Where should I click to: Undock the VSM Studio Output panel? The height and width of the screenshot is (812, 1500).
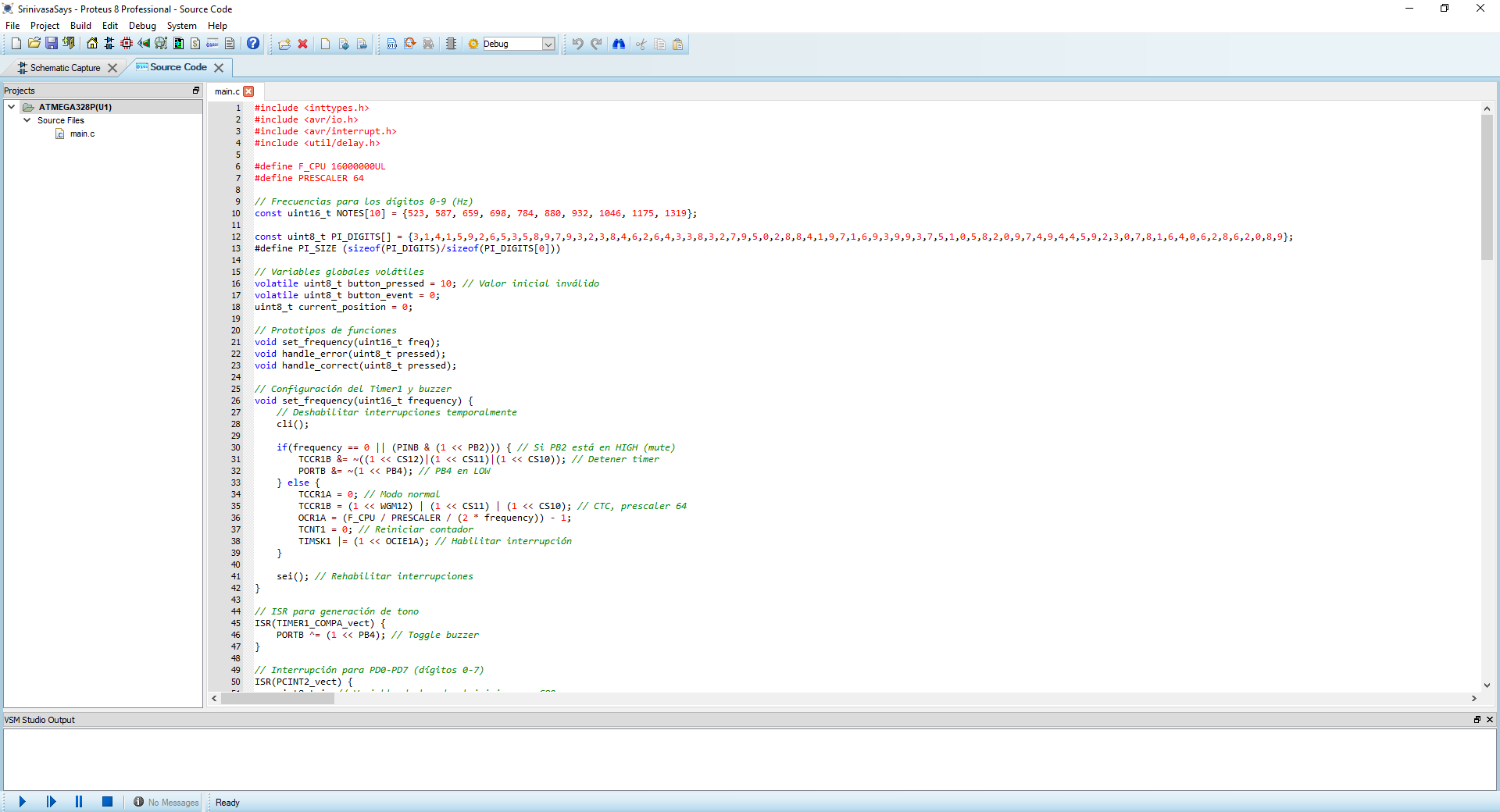coord(1477,720)
